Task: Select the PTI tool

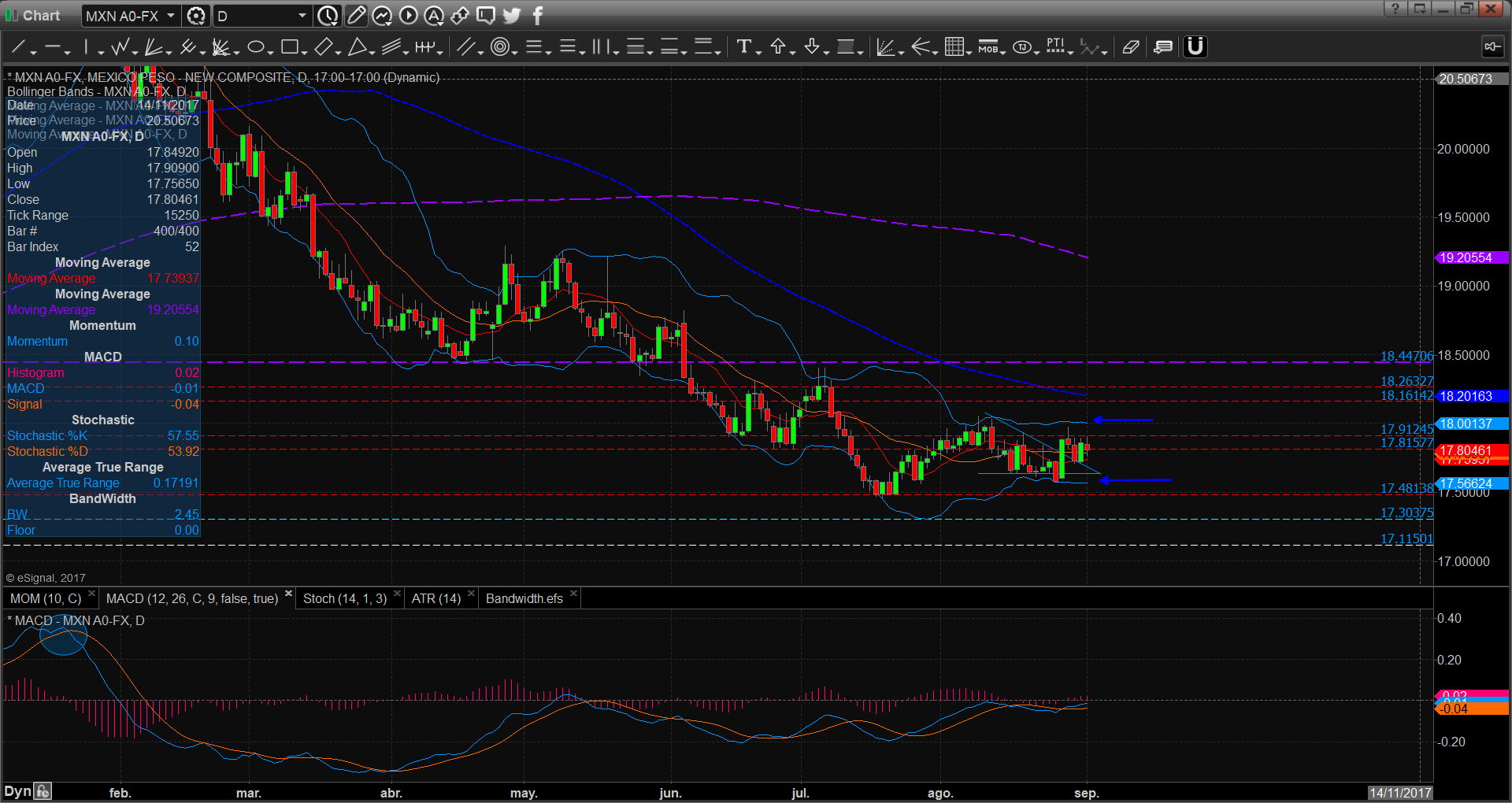Action: click(1055, 47)
